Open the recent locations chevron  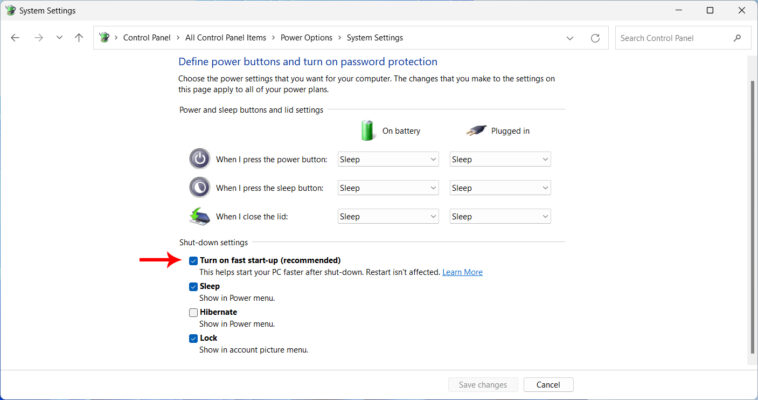pos(59,38)
